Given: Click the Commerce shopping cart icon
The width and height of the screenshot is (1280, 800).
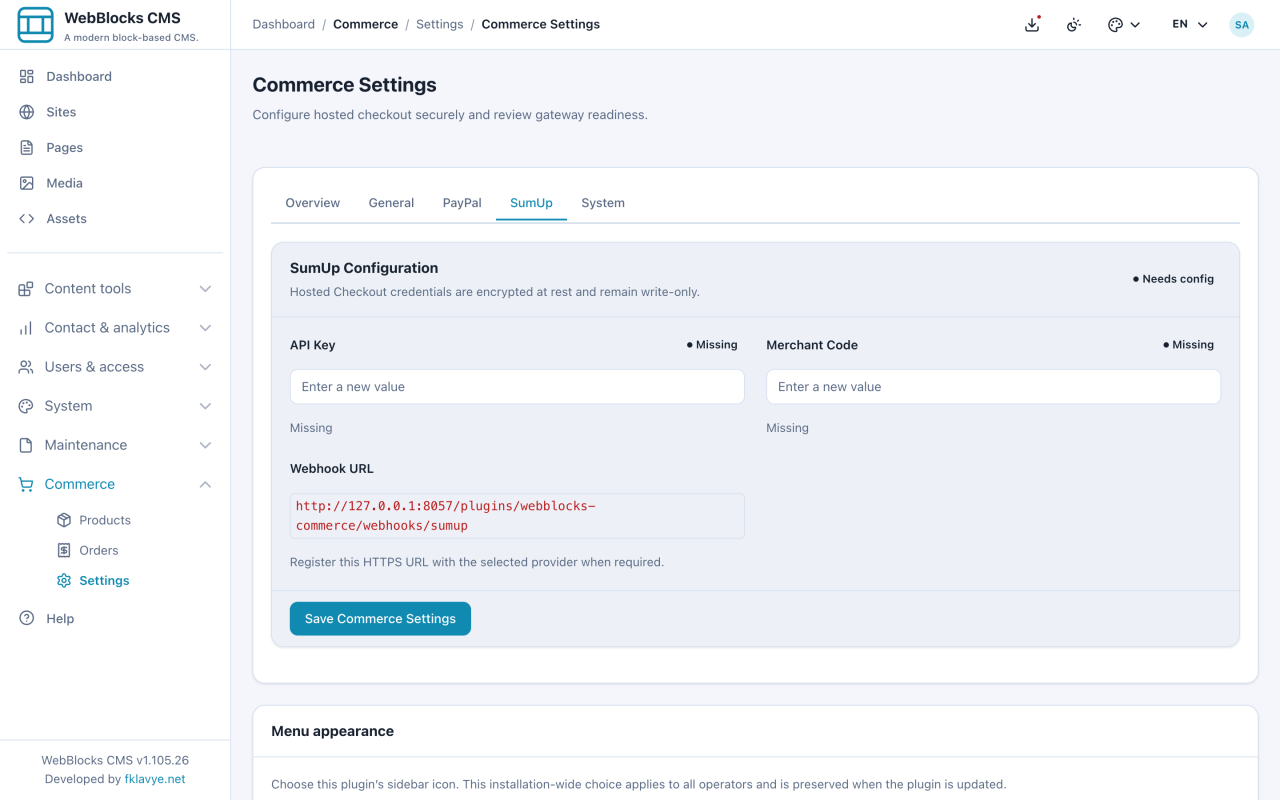Looking at the screenshot, I should [x=26, y=484].
